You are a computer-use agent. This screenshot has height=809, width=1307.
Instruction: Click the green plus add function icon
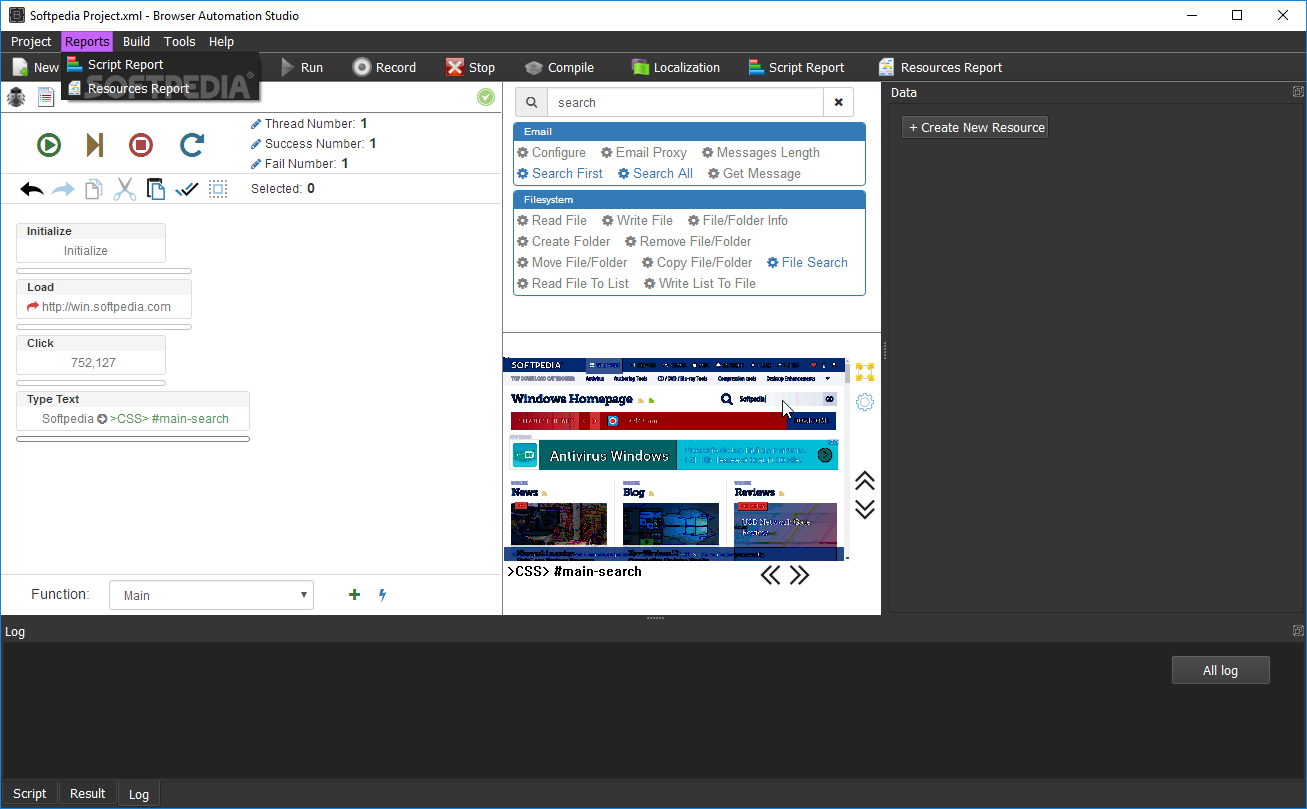point(354,595)
